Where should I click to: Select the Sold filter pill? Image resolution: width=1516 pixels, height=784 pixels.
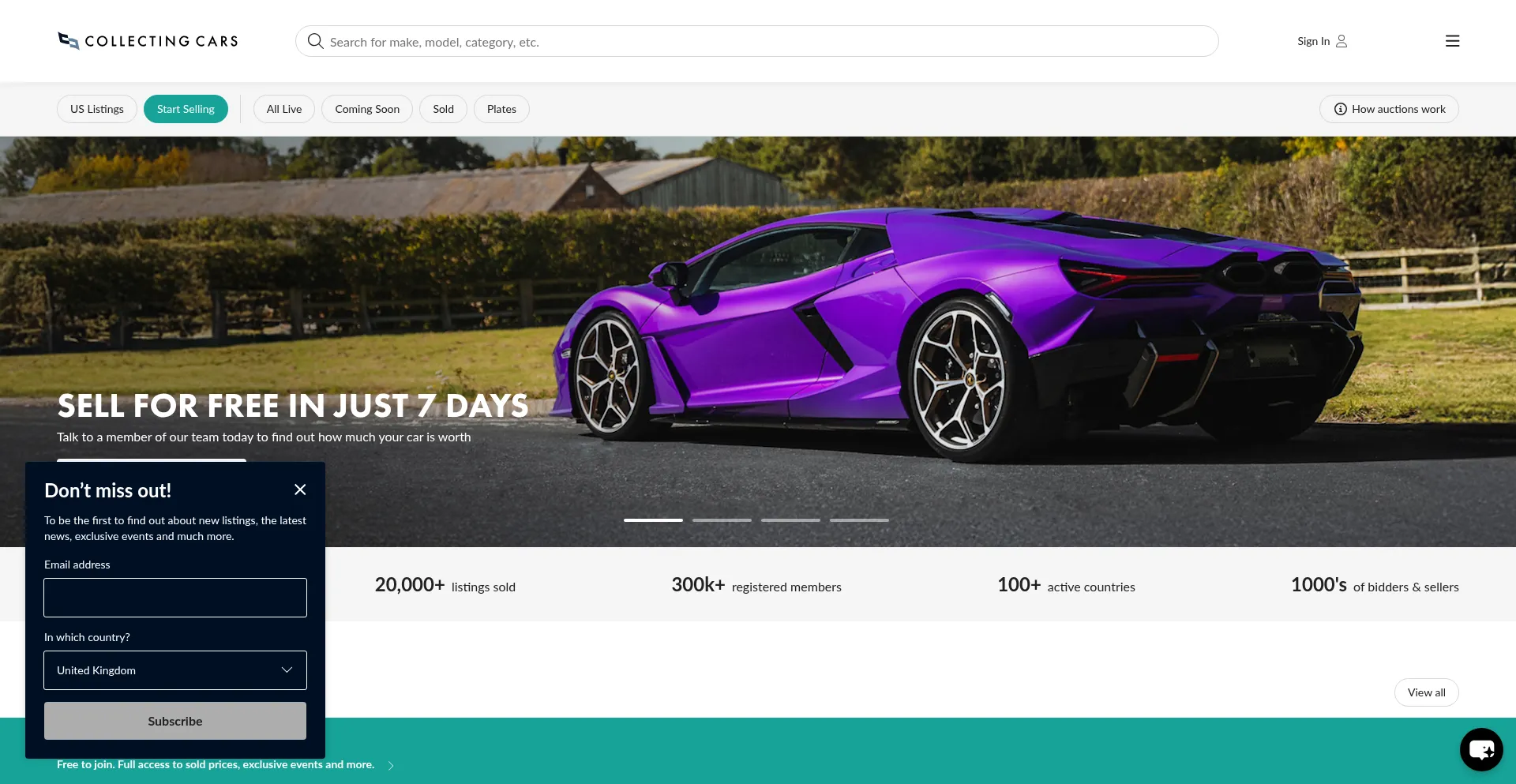(443, 109)
